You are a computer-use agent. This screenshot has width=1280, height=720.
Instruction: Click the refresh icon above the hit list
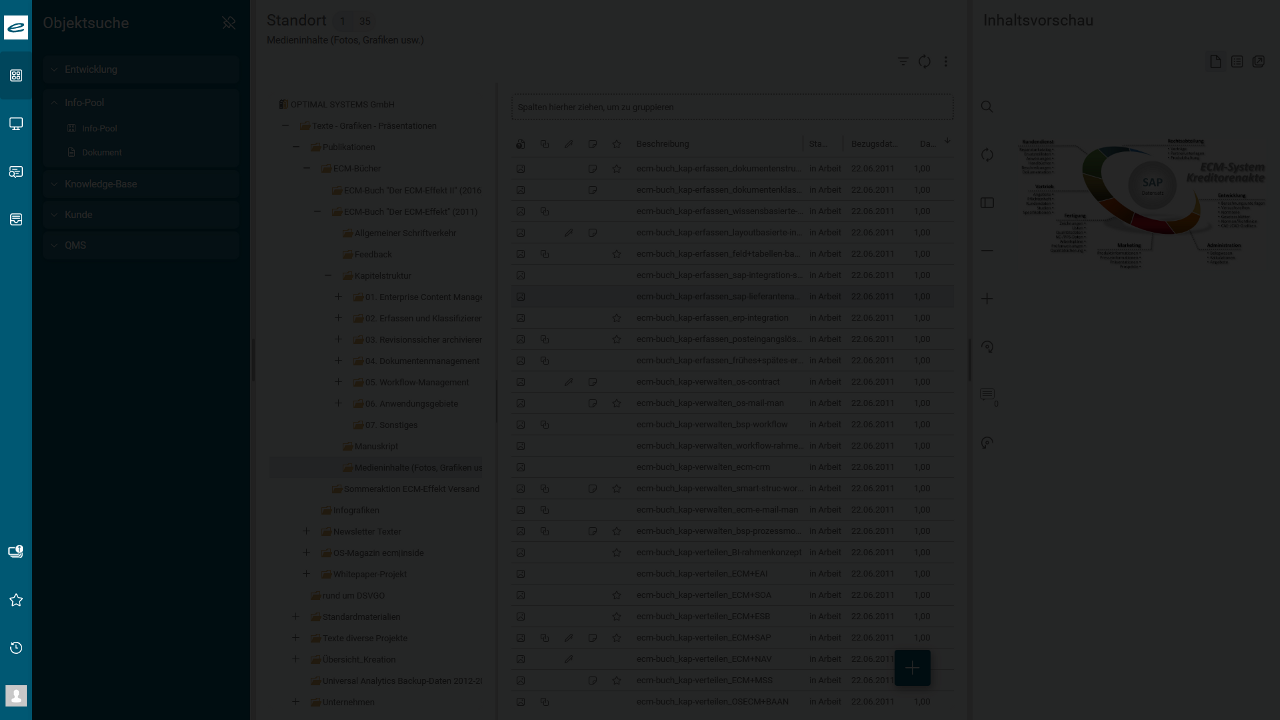924,62
